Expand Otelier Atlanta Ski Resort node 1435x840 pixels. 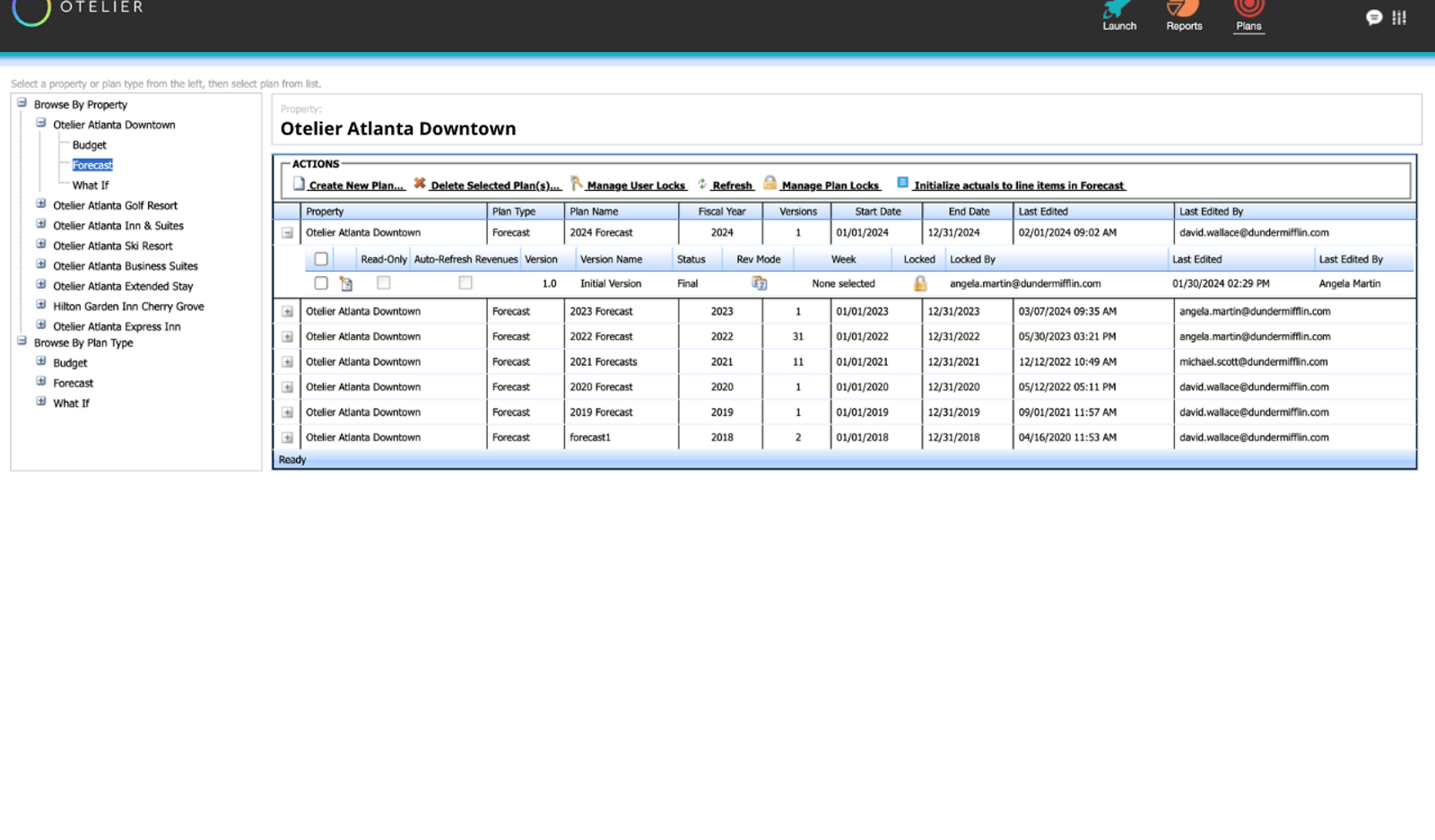40,244
